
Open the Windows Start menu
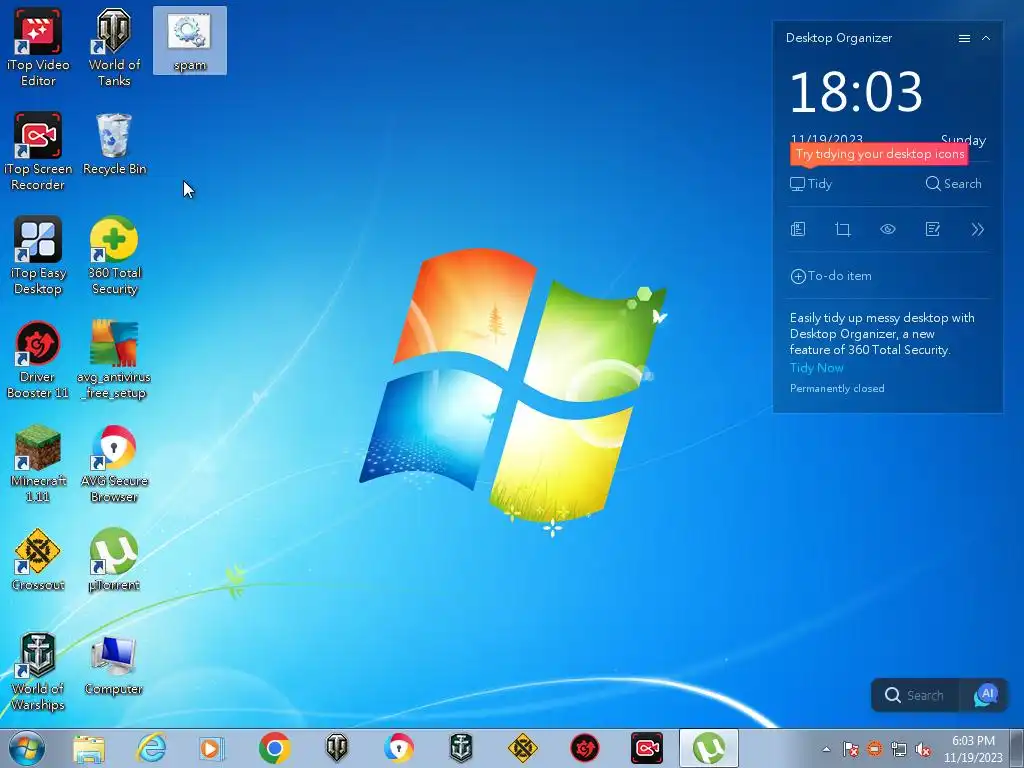tap(27, 748)
